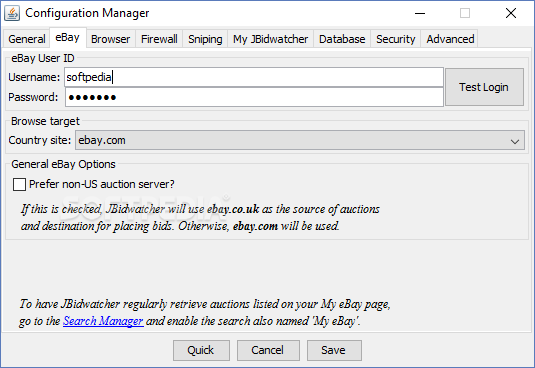
Task: Expand the Country site dropdown
Action: [300, 140]
